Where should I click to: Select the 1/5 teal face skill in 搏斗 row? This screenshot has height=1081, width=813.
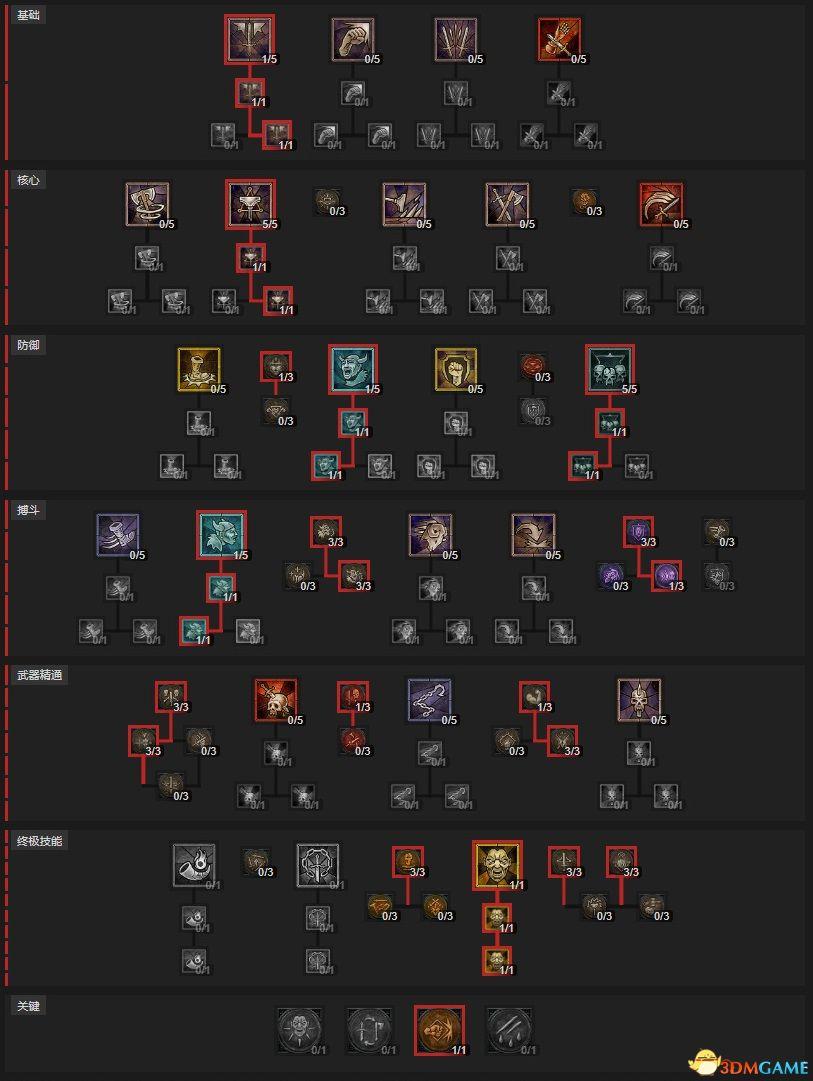point(221,535)
